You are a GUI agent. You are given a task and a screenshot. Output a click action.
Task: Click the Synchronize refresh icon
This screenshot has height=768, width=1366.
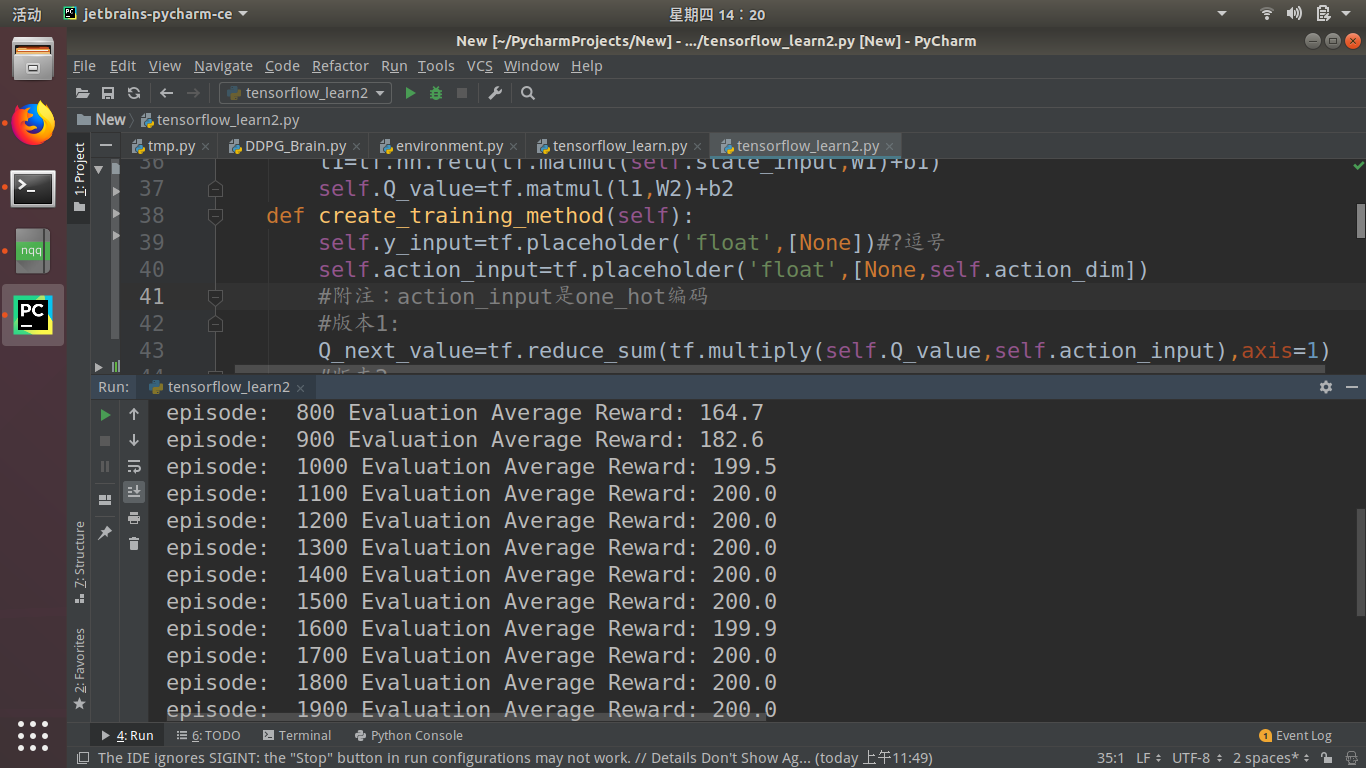[133, 93]
